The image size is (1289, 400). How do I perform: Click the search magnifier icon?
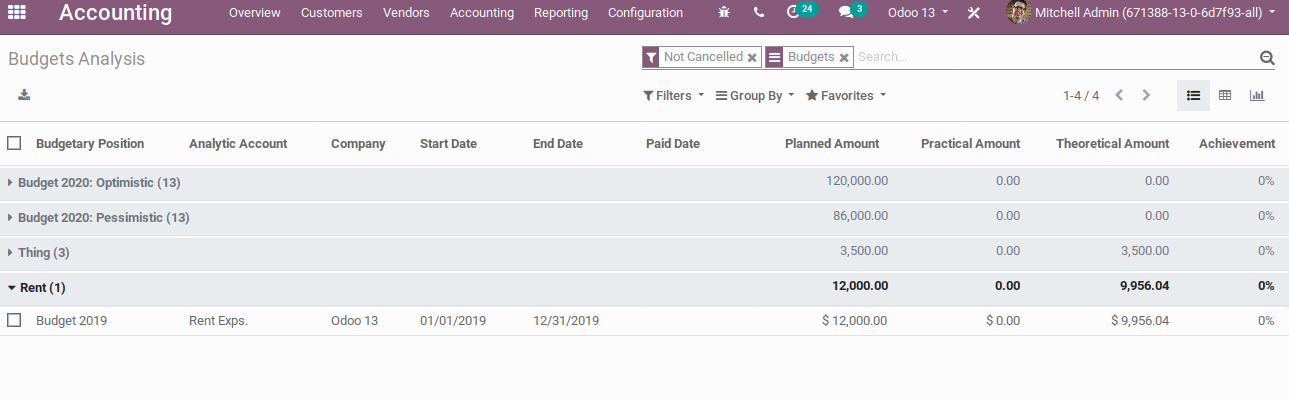pos(1267,58)
